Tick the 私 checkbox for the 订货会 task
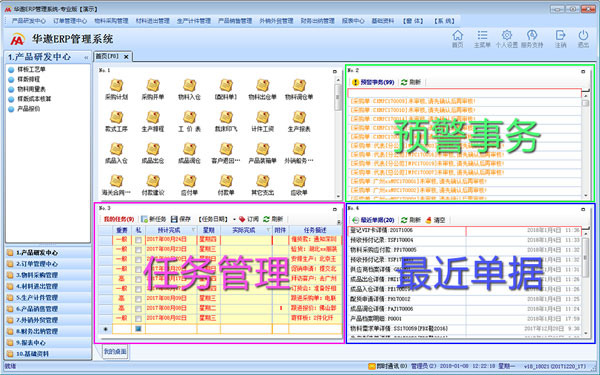The width and height of the screenshot is (600, 375). click(138, 289)
